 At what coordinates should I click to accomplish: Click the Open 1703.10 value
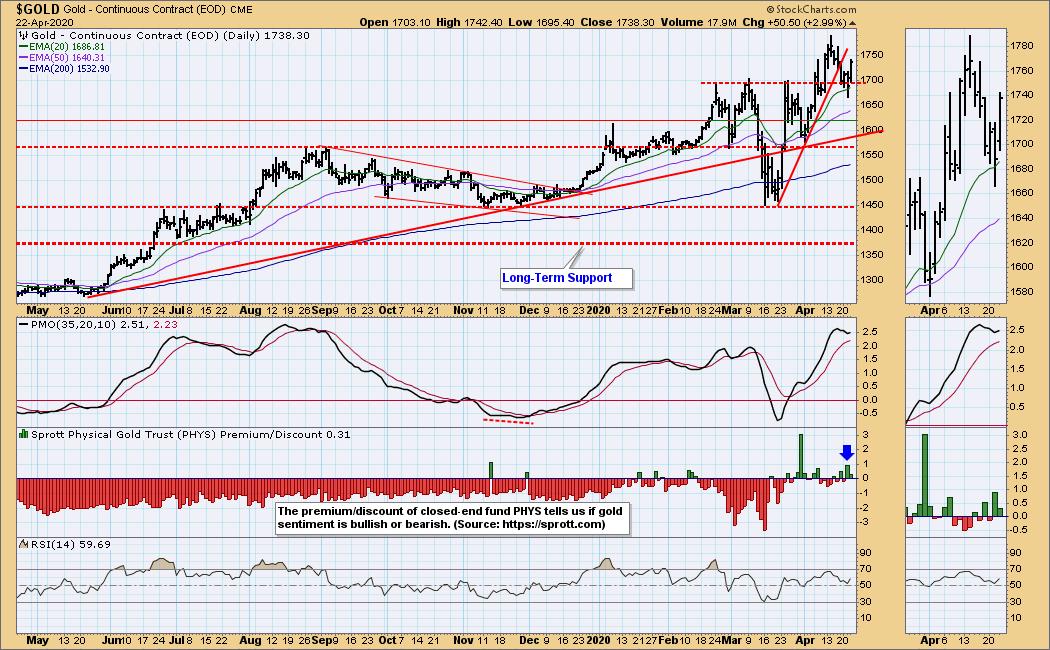tap(393, 22)
